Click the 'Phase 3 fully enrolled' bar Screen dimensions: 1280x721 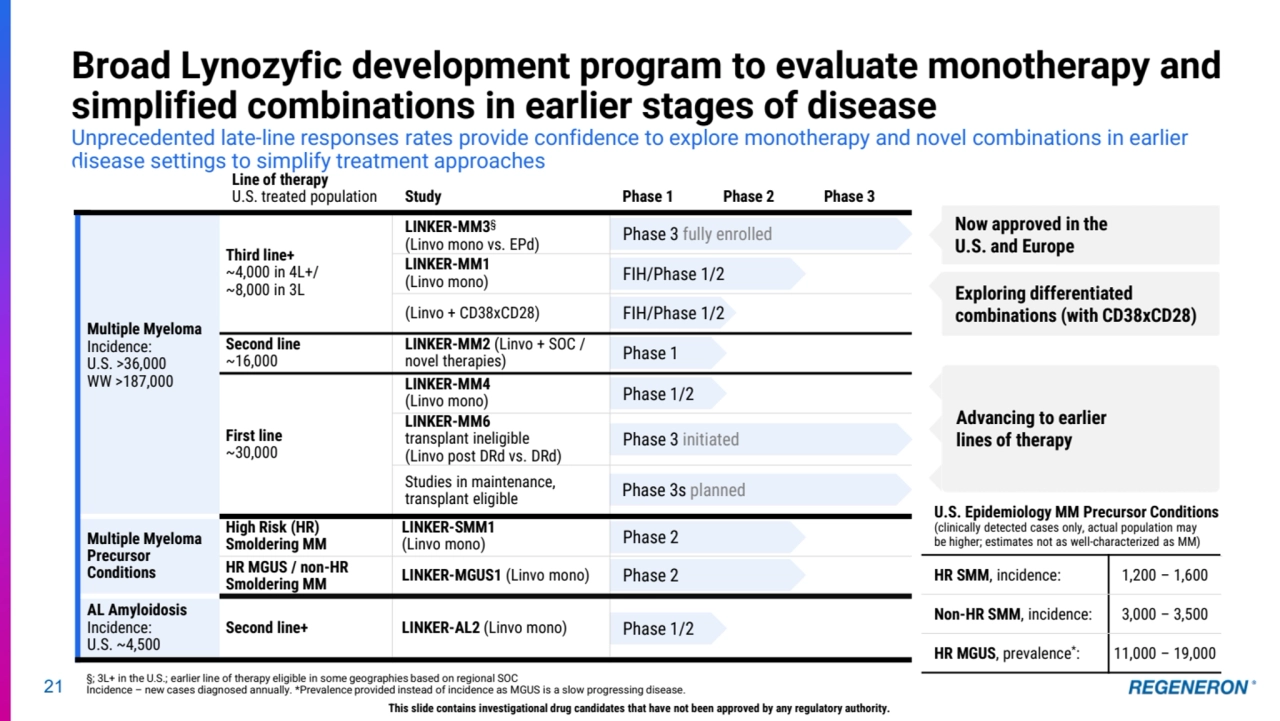760,235
